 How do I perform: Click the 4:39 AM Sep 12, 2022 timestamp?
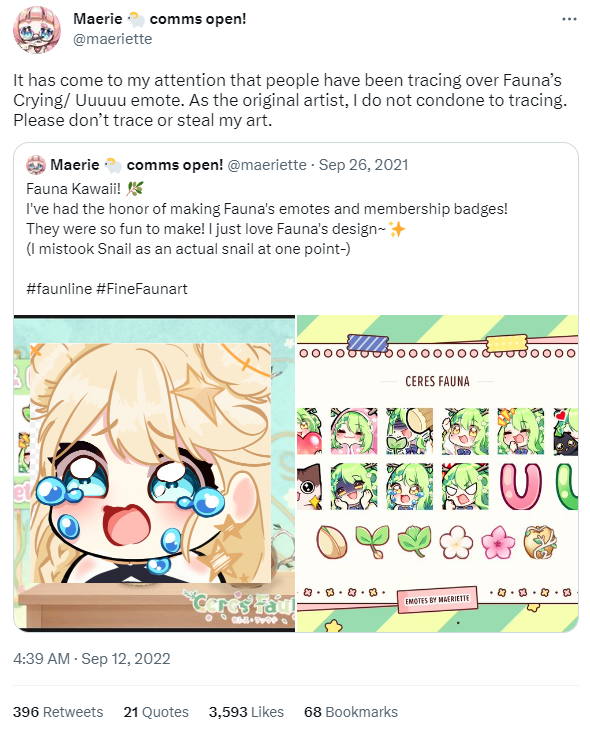92,658
